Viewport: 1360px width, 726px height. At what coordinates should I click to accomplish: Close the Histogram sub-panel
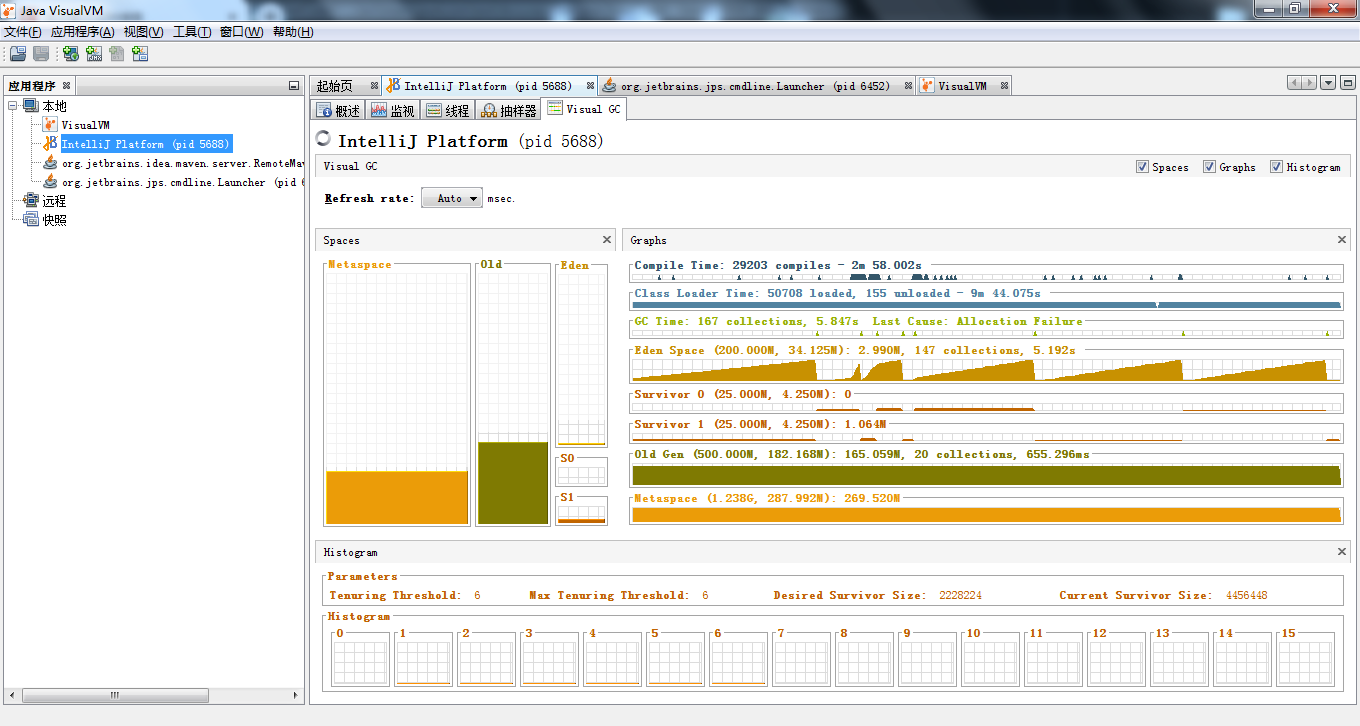click(1342, 552)
